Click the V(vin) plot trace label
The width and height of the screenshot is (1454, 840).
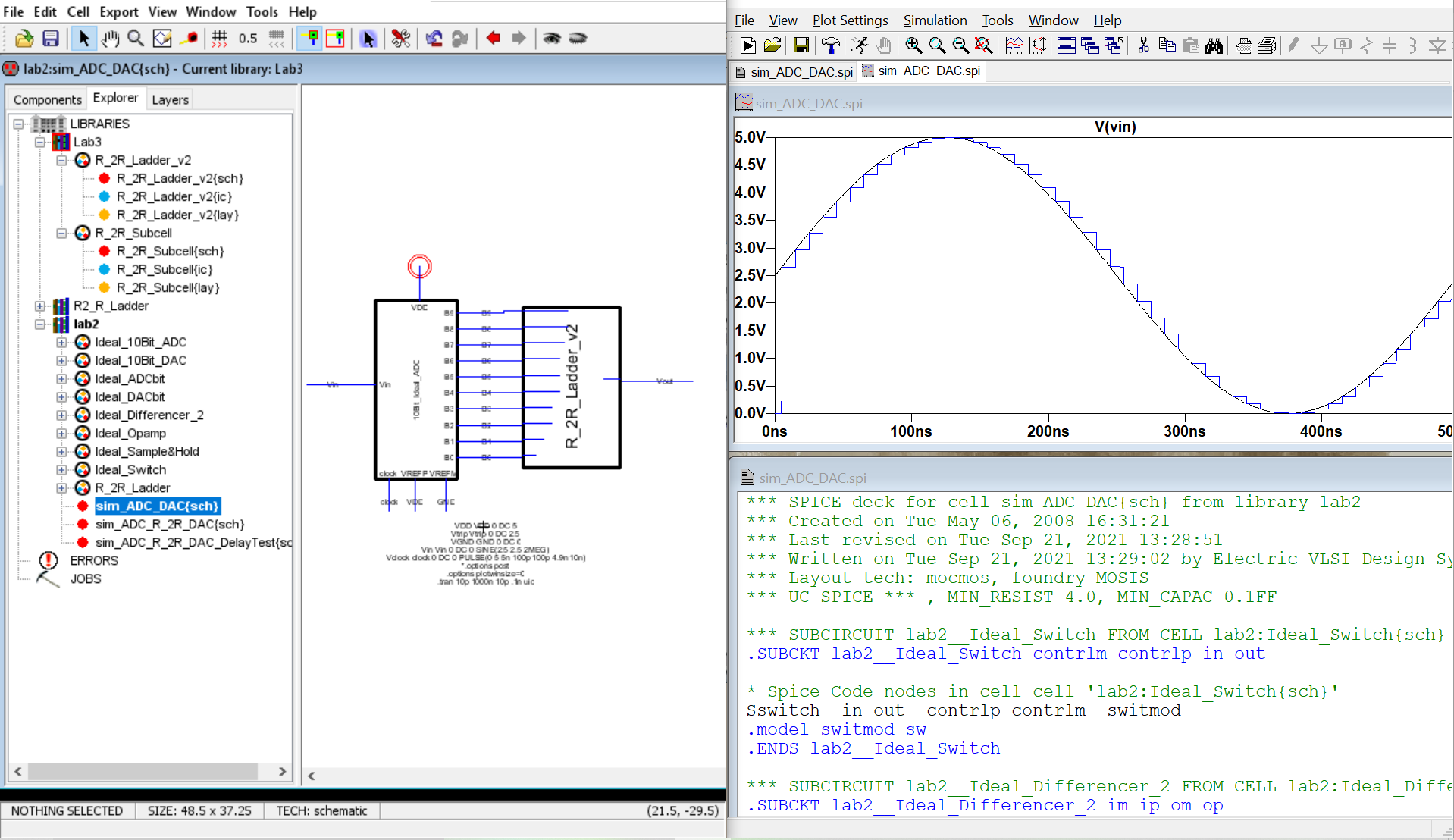click(x=1114, y=127)
